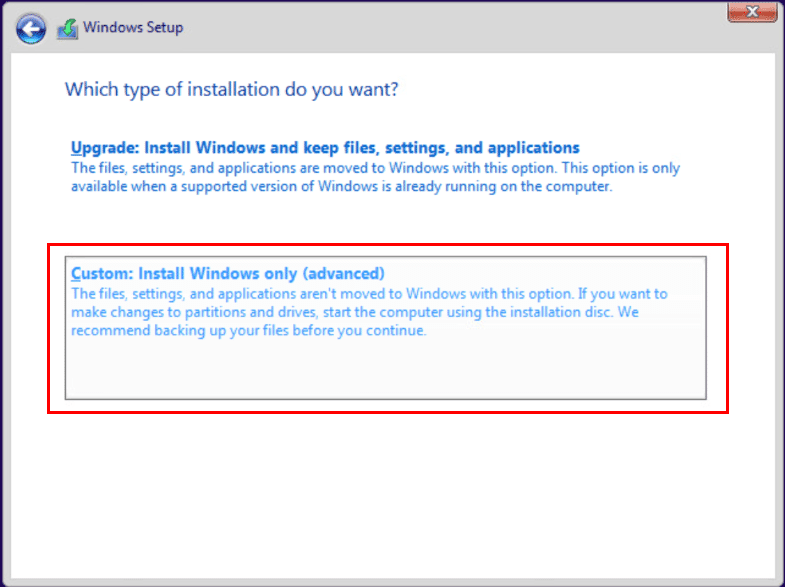Click the word "Upgrade:" in first option
The height and width of the screenshot is (587, 785).
[102, 148]
